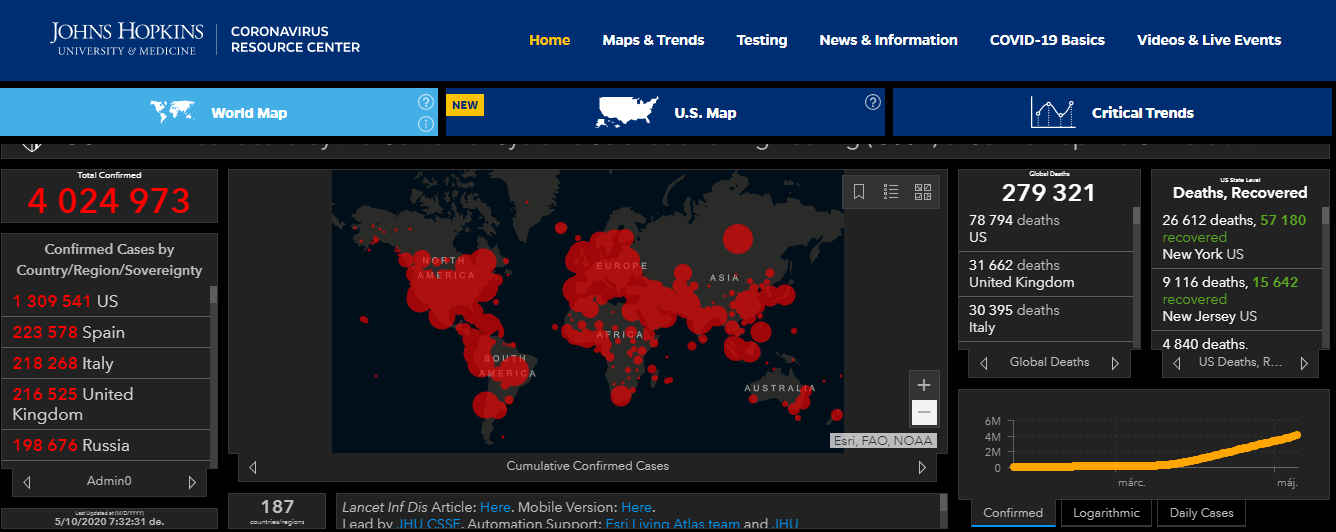Viewport: 1336px width, 532px height.
Task: Show previous US Deaths panel
Action: (1176, 363)
